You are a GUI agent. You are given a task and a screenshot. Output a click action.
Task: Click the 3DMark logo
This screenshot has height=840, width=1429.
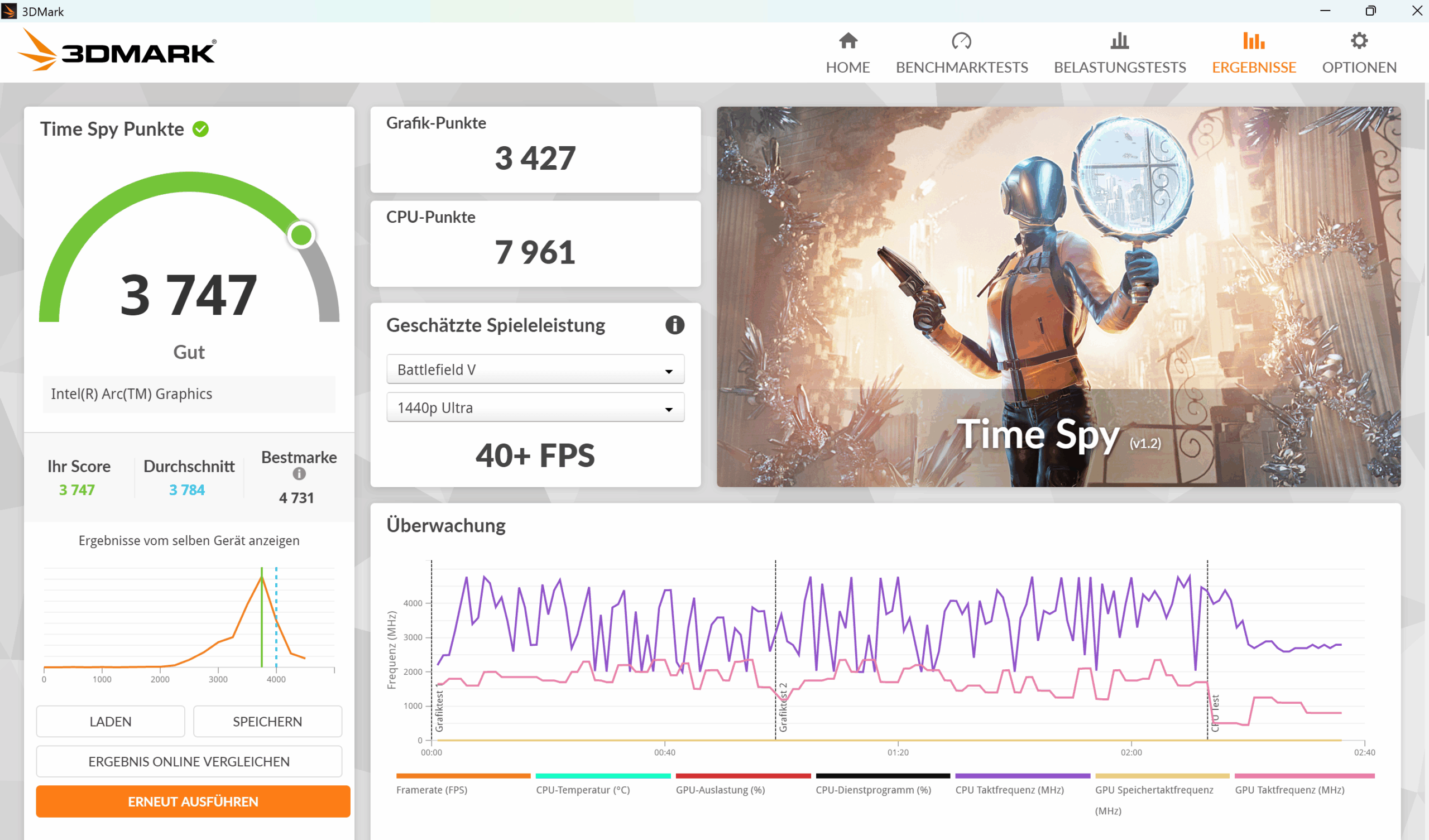point(117,51)
